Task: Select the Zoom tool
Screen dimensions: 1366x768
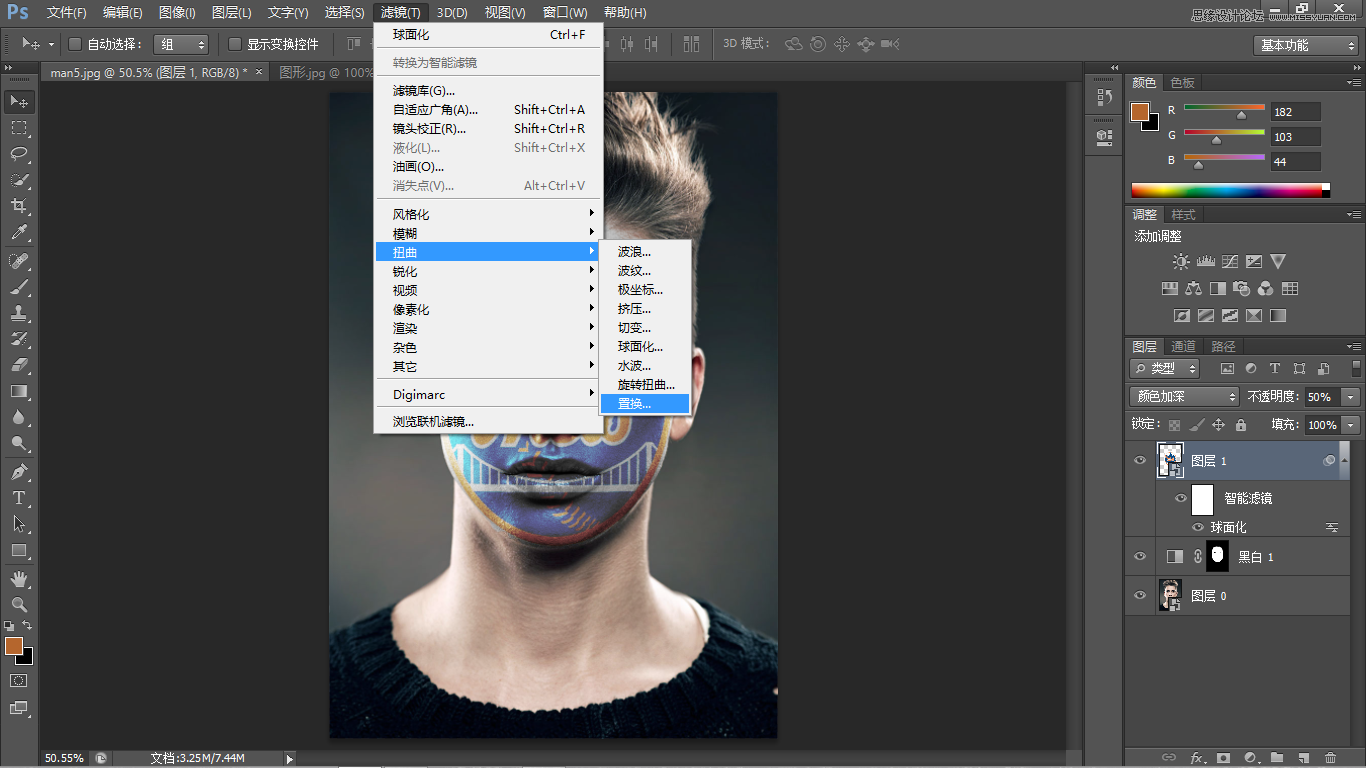Action: (19, 605)
